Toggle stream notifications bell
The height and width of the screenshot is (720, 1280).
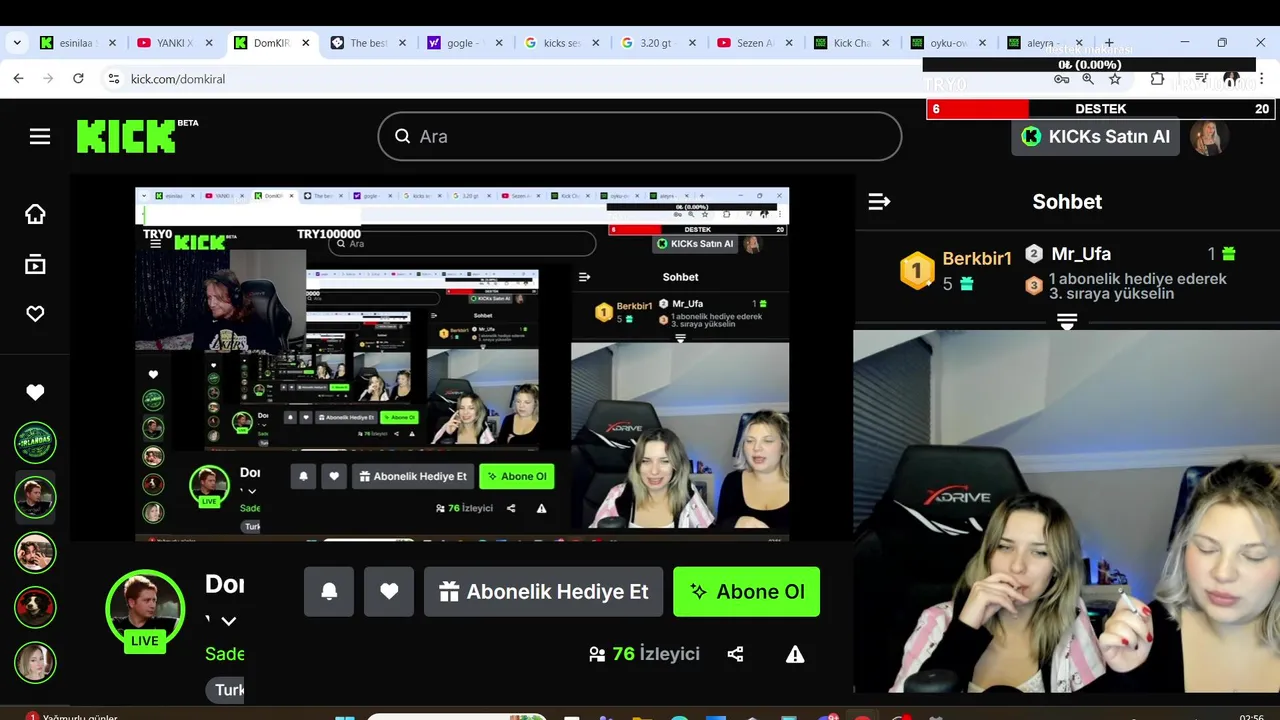point(329,592)
